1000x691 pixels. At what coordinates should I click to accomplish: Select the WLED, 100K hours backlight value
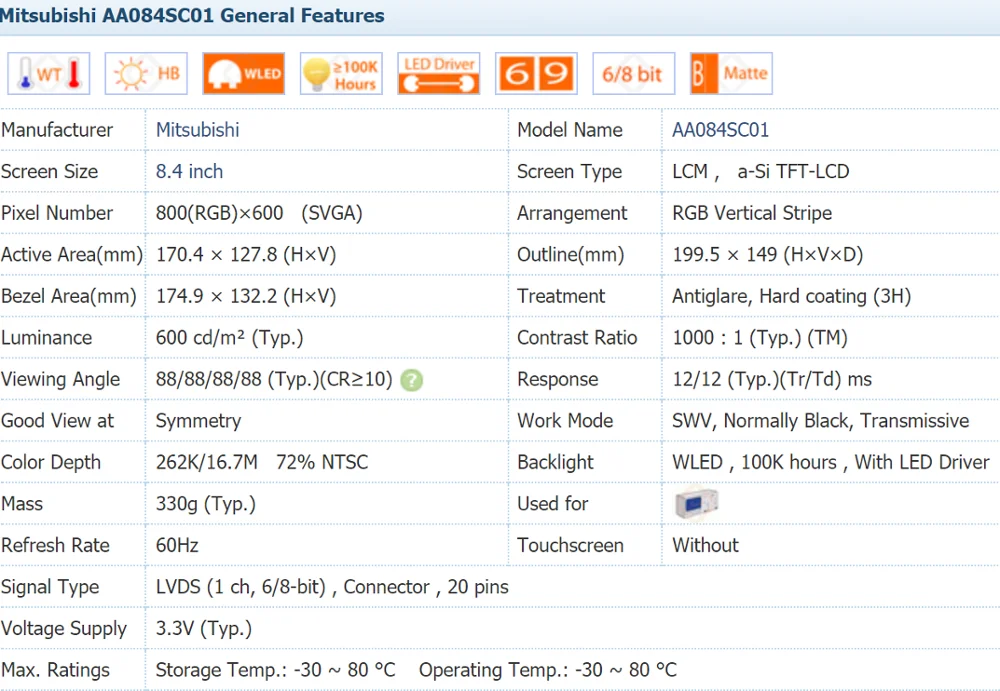831,462
